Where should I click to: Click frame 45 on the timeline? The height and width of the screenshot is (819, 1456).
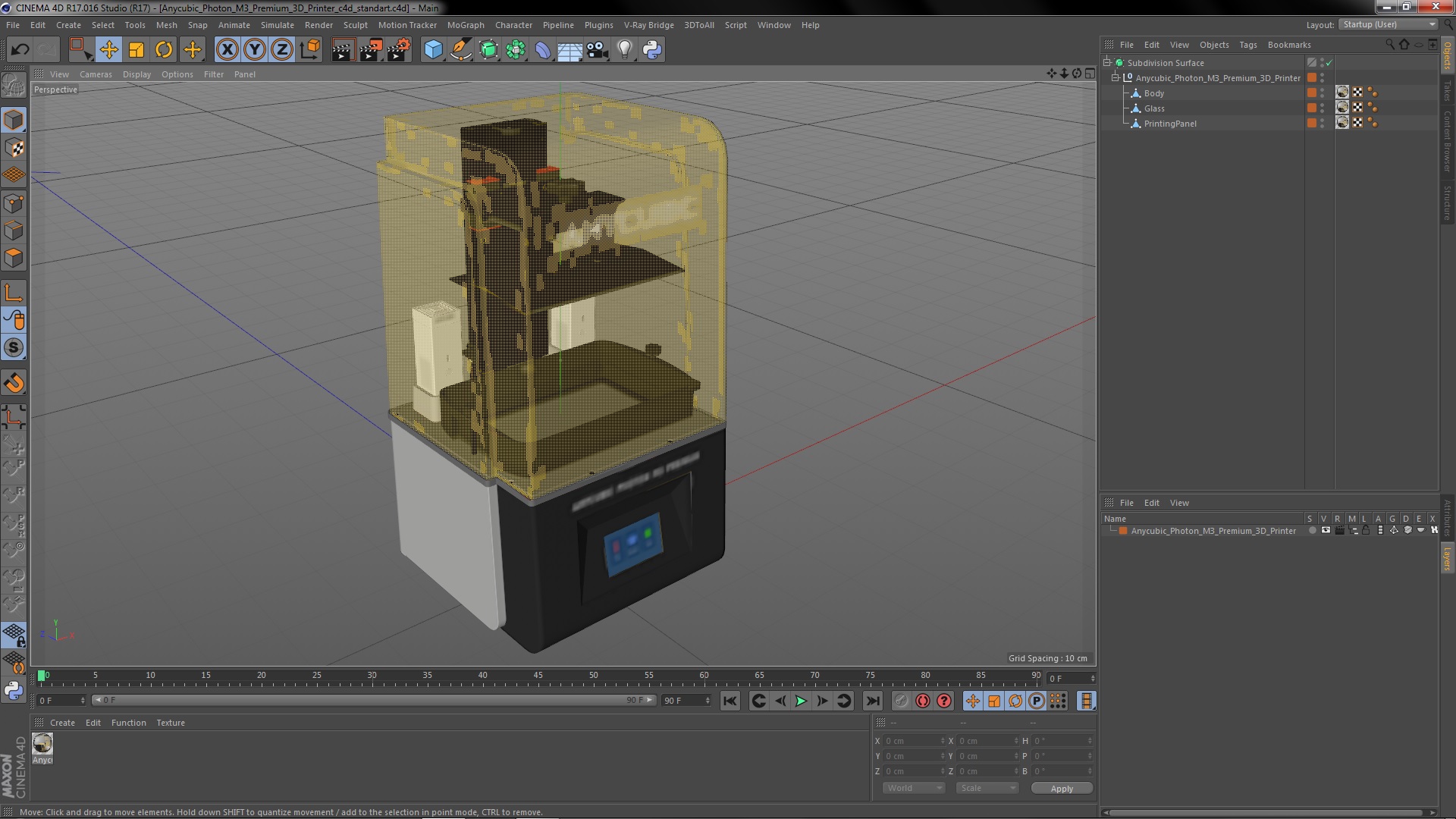(x=538, y=676)
